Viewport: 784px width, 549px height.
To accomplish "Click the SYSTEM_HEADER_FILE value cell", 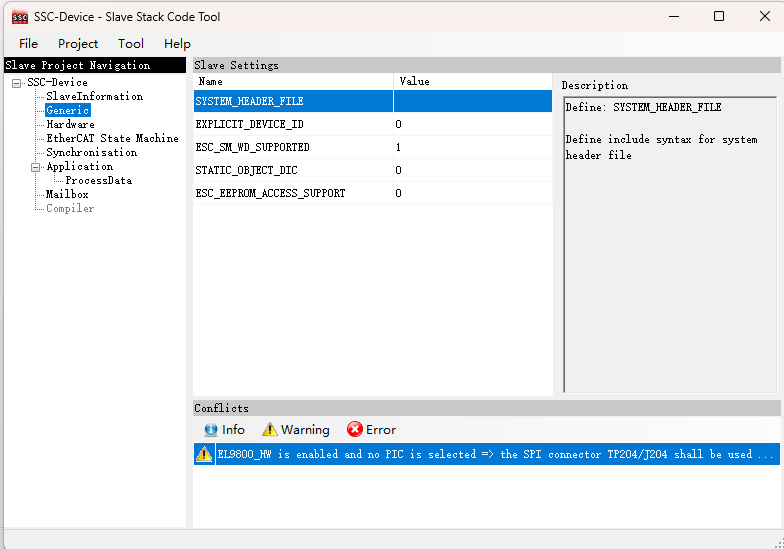I will 473,101.
